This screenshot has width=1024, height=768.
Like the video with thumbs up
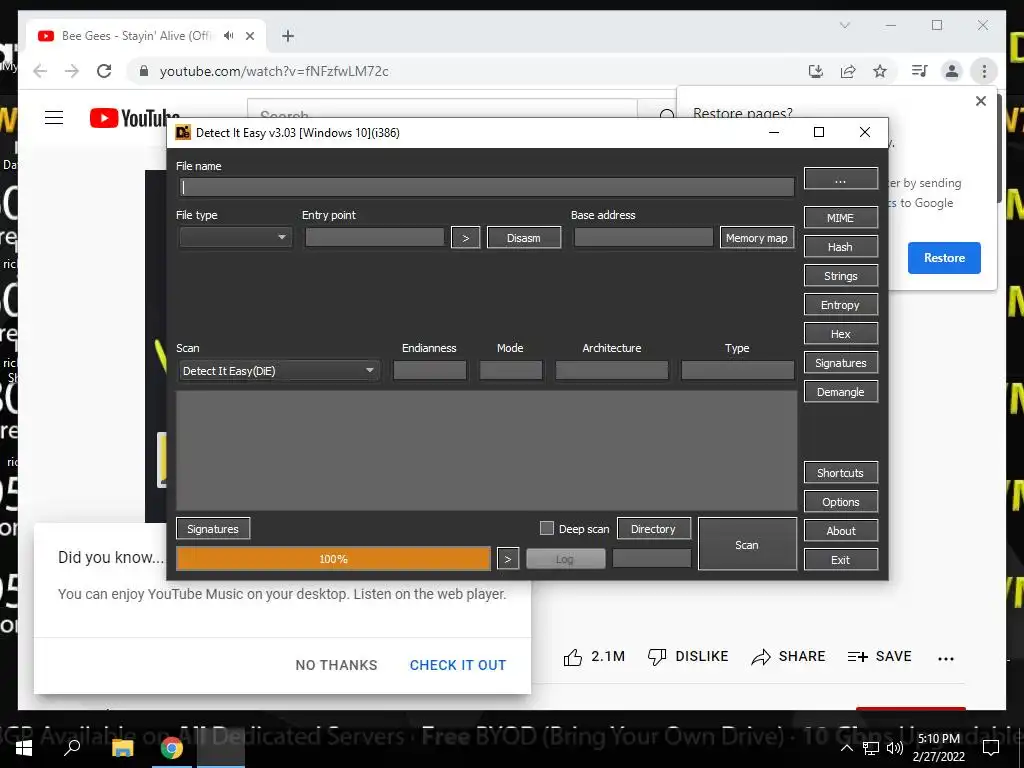(573, 657)
